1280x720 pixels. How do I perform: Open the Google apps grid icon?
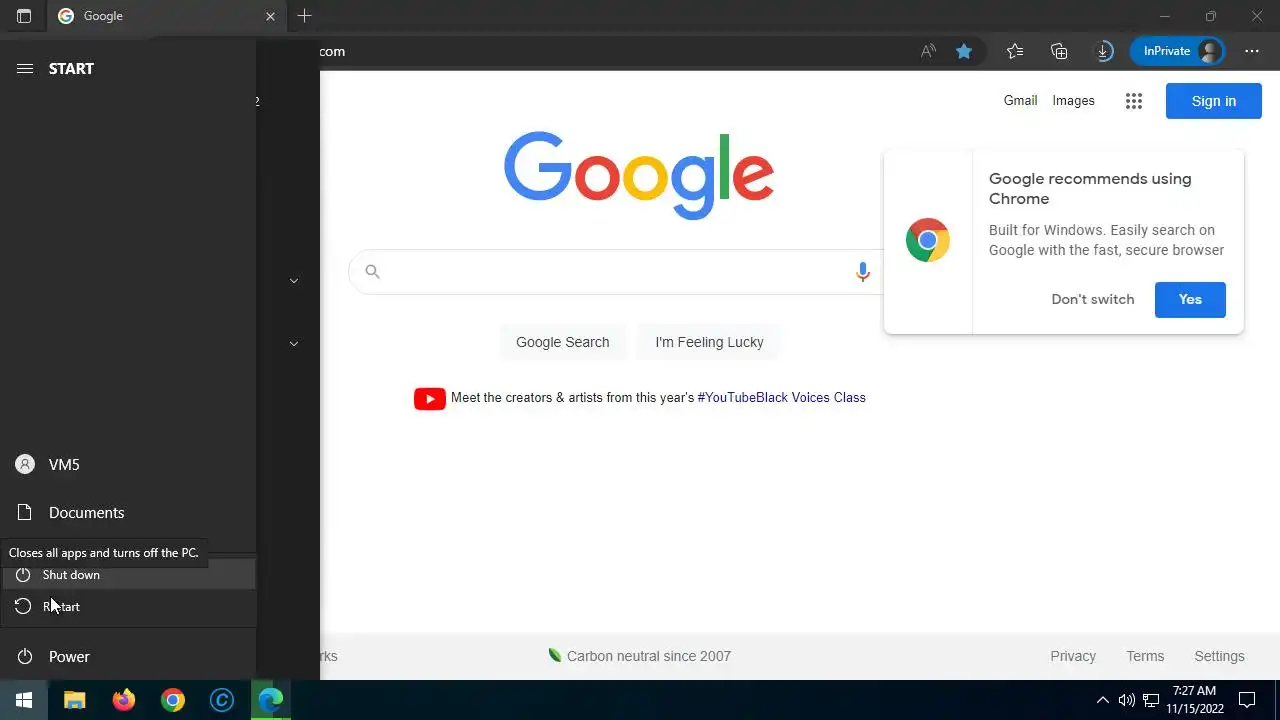(x=1133, y=101)
